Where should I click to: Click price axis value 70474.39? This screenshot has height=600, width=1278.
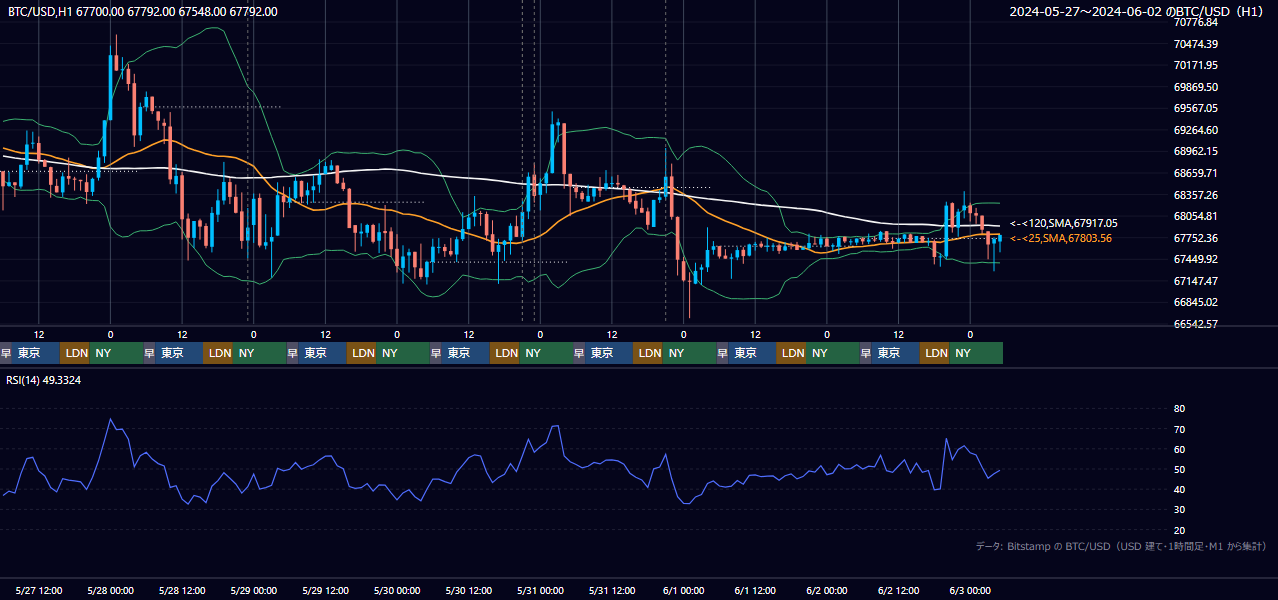(1195, 44)
